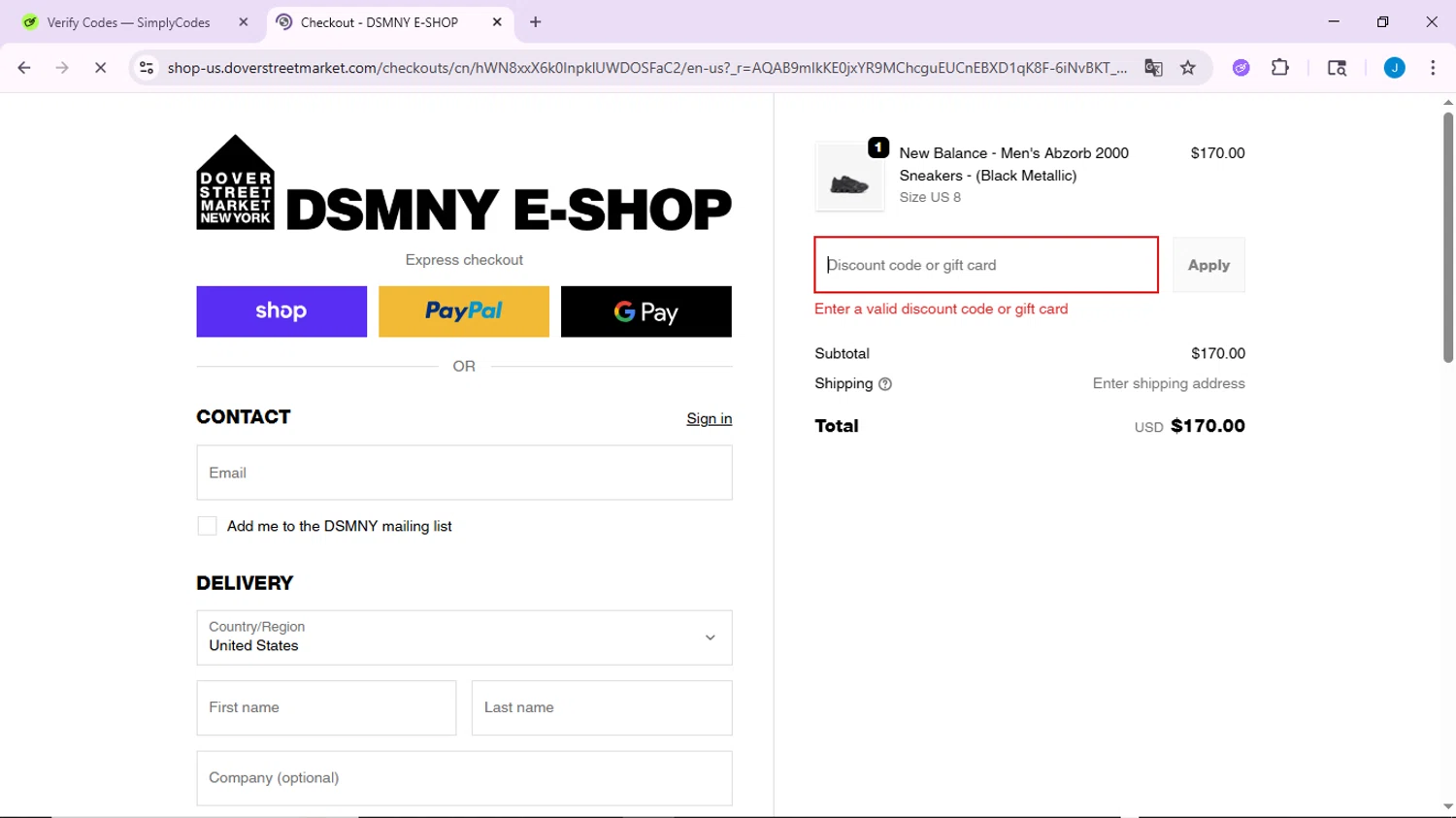Click the Apply discount button

(x=1208, y=265)
